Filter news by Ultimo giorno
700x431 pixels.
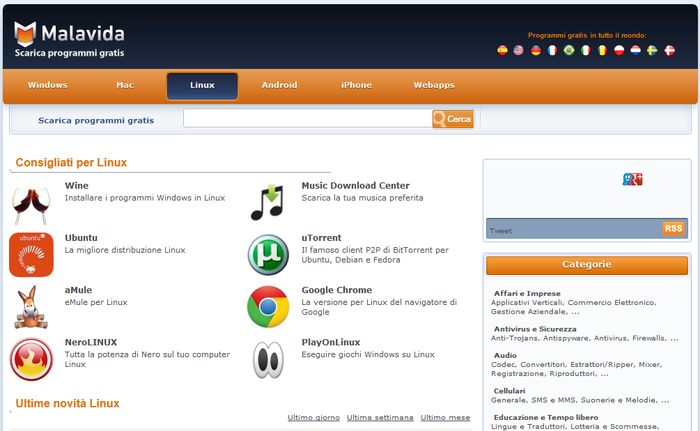pos(313,417)
